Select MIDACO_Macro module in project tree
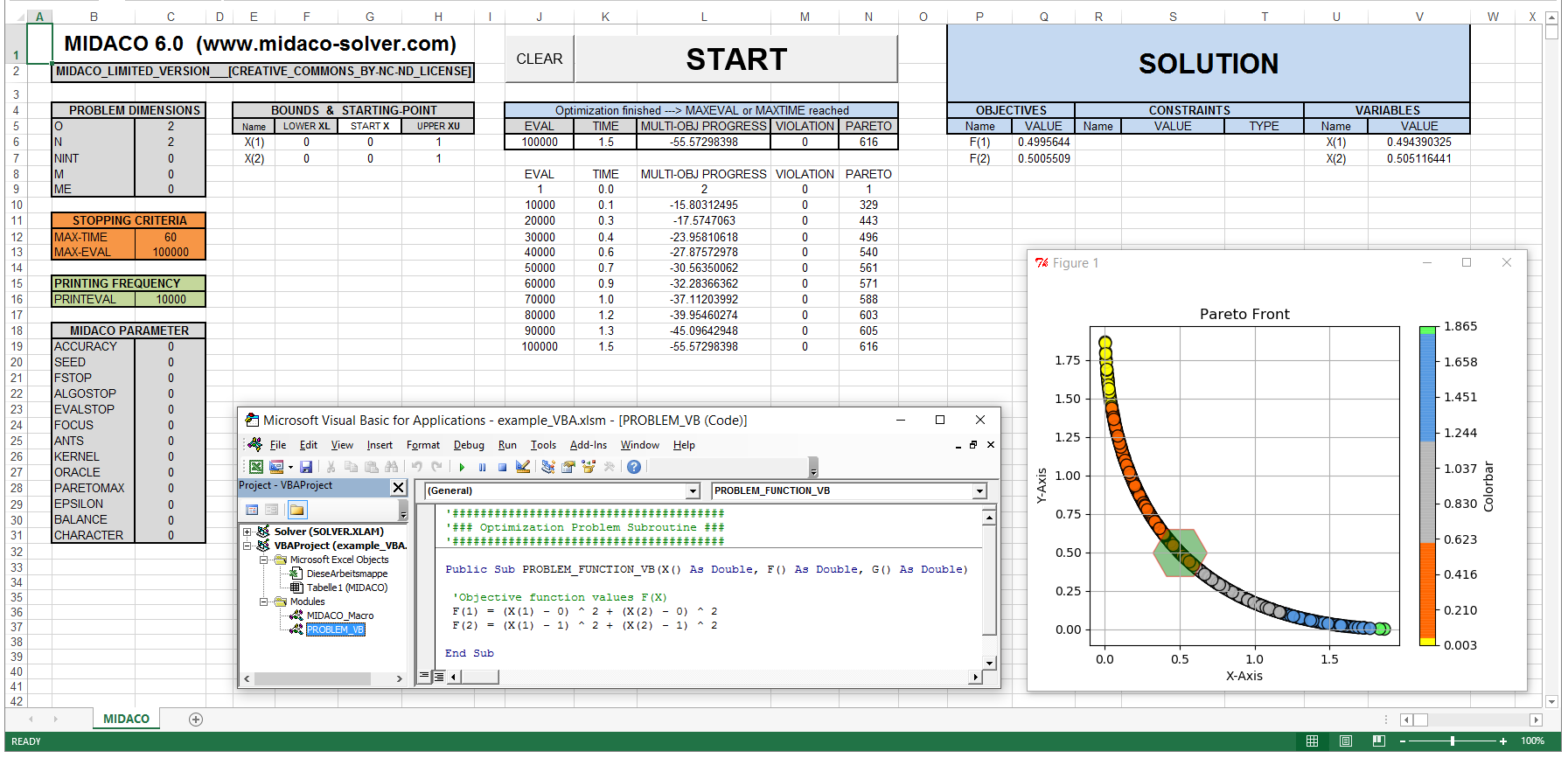The width and height of the screenshot is (1568, 758). [340, 615]
